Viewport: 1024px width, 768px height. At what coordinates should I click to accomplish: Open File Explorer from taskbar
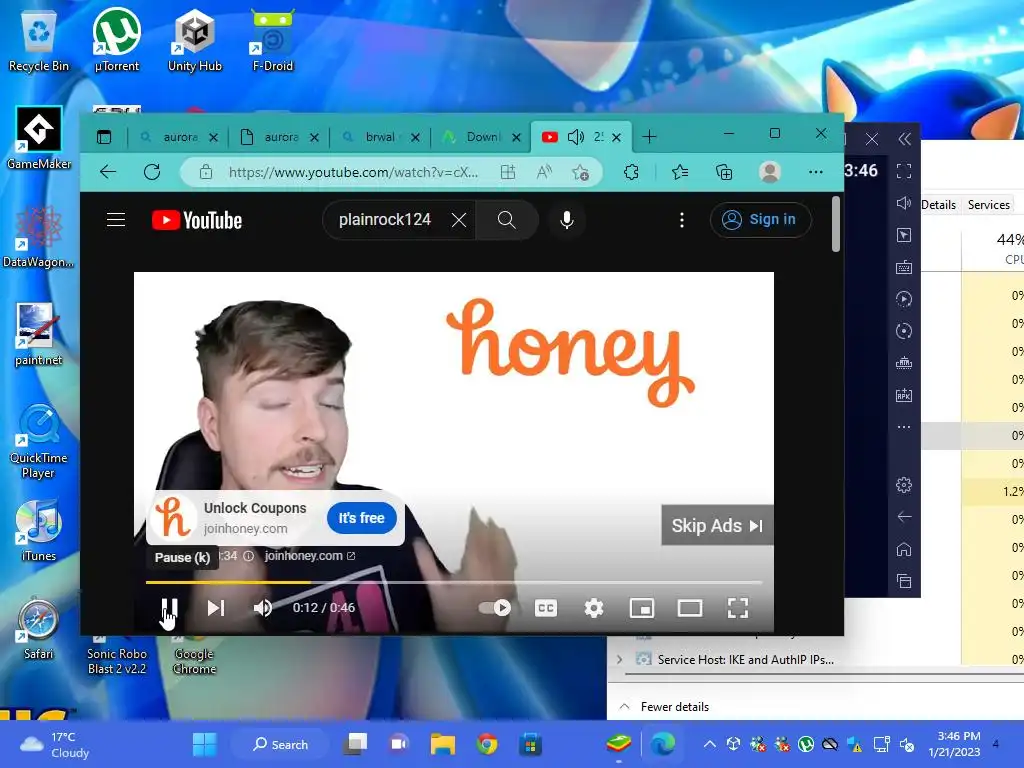click(x=443, y=744)
